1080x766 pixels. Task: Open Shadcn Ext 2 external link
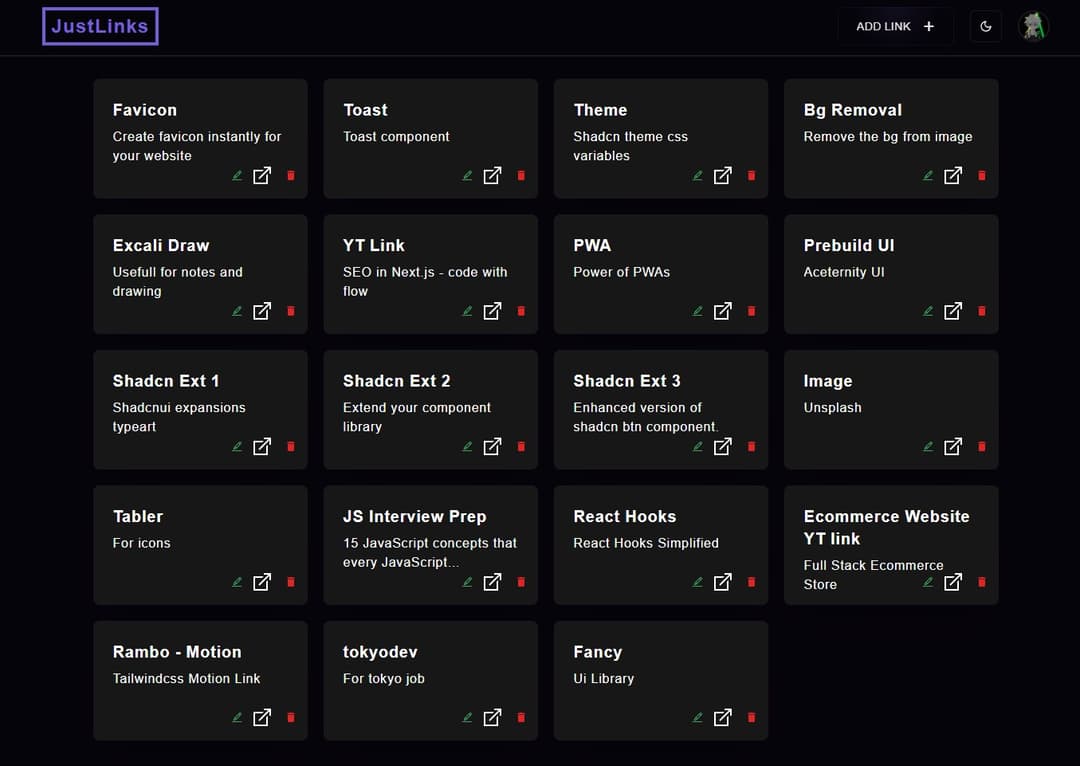(x=492, y=447)
